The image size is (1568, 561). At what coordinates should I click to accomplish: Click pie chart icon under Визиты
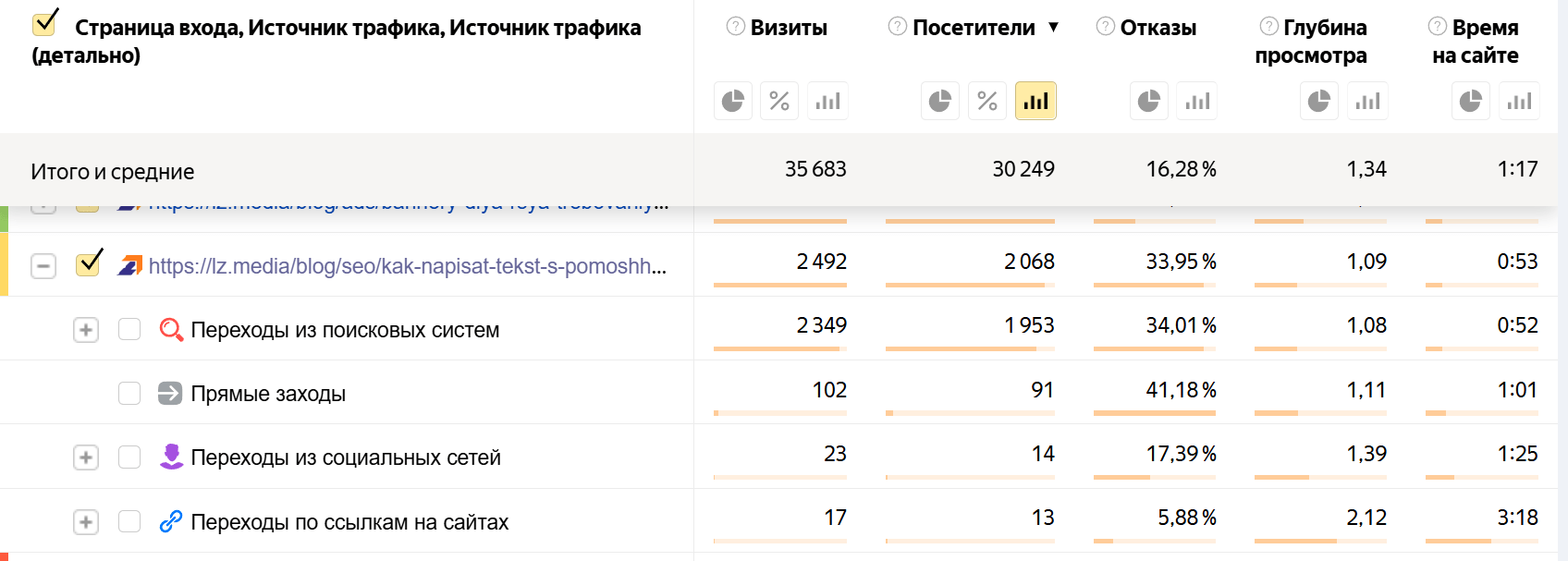point(733,101)
